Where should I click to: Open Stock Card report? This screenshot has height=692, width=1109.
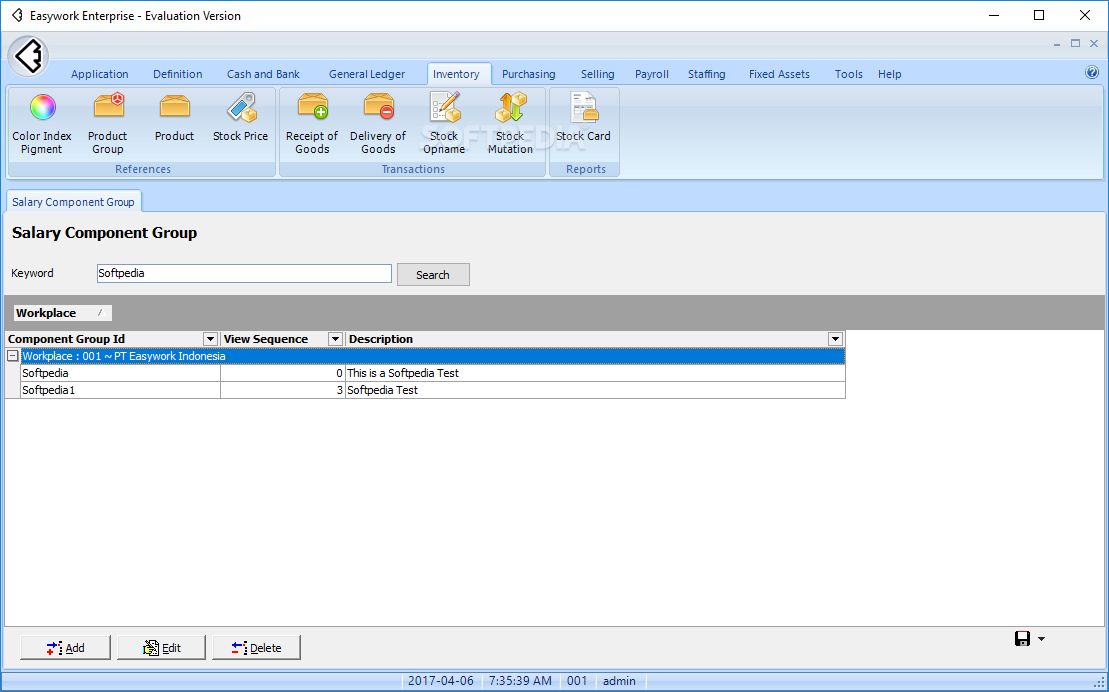[x=583, y=118]
